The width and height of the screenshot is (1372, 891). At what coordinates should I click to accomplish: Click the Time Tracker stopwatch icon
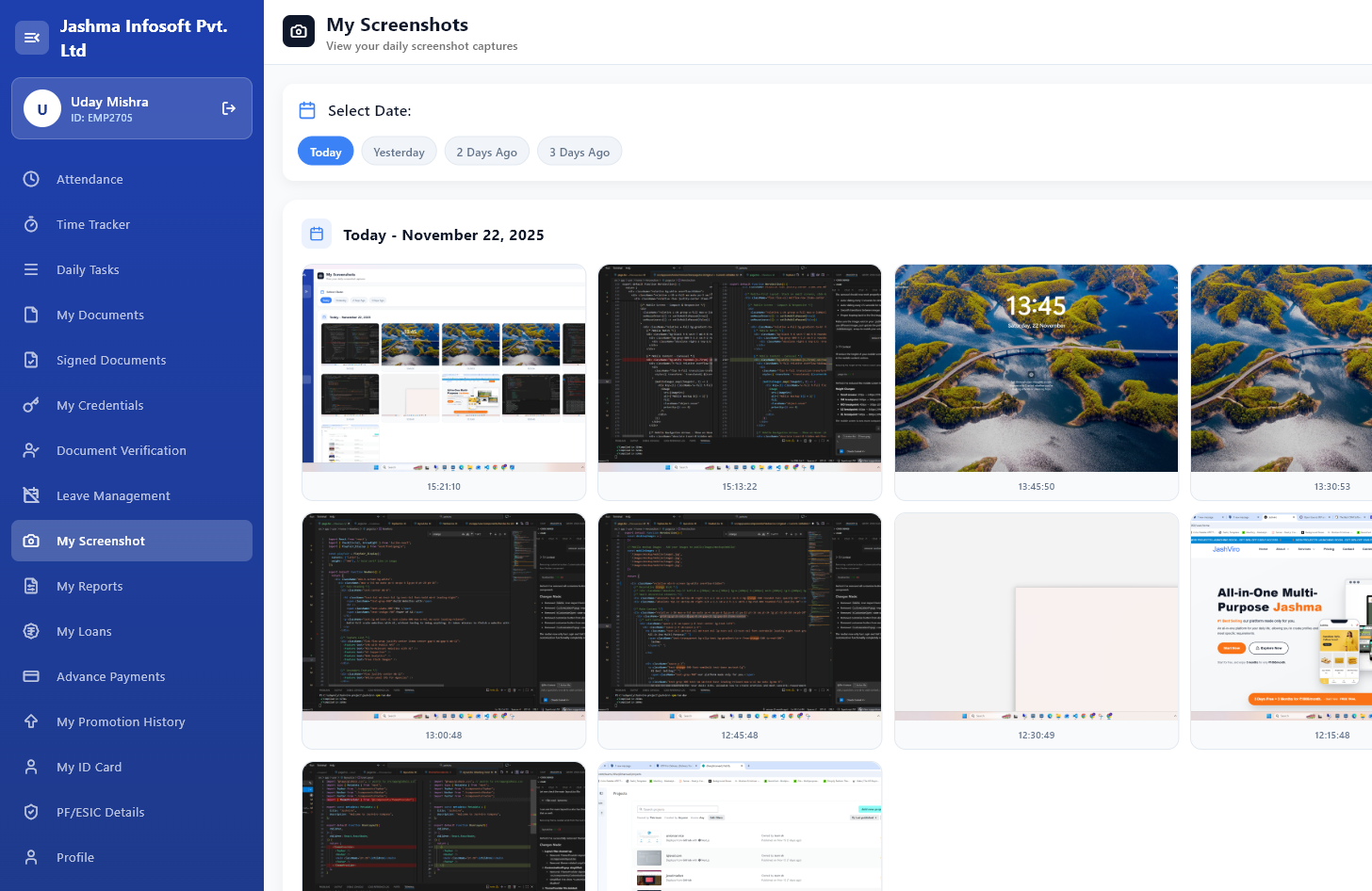30,224
